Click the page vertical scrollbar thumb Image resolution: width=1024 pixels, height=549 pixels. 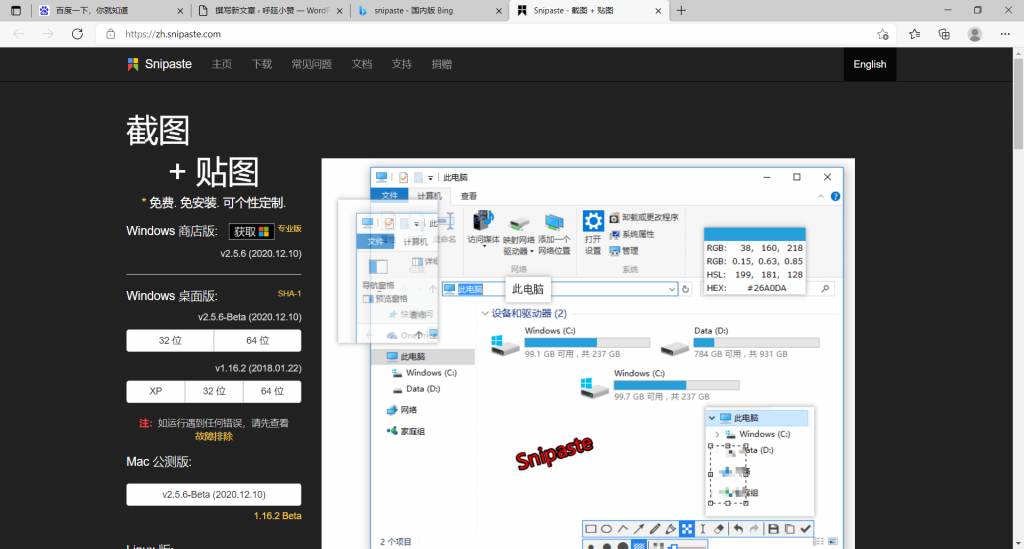(x=1018, y=103)
